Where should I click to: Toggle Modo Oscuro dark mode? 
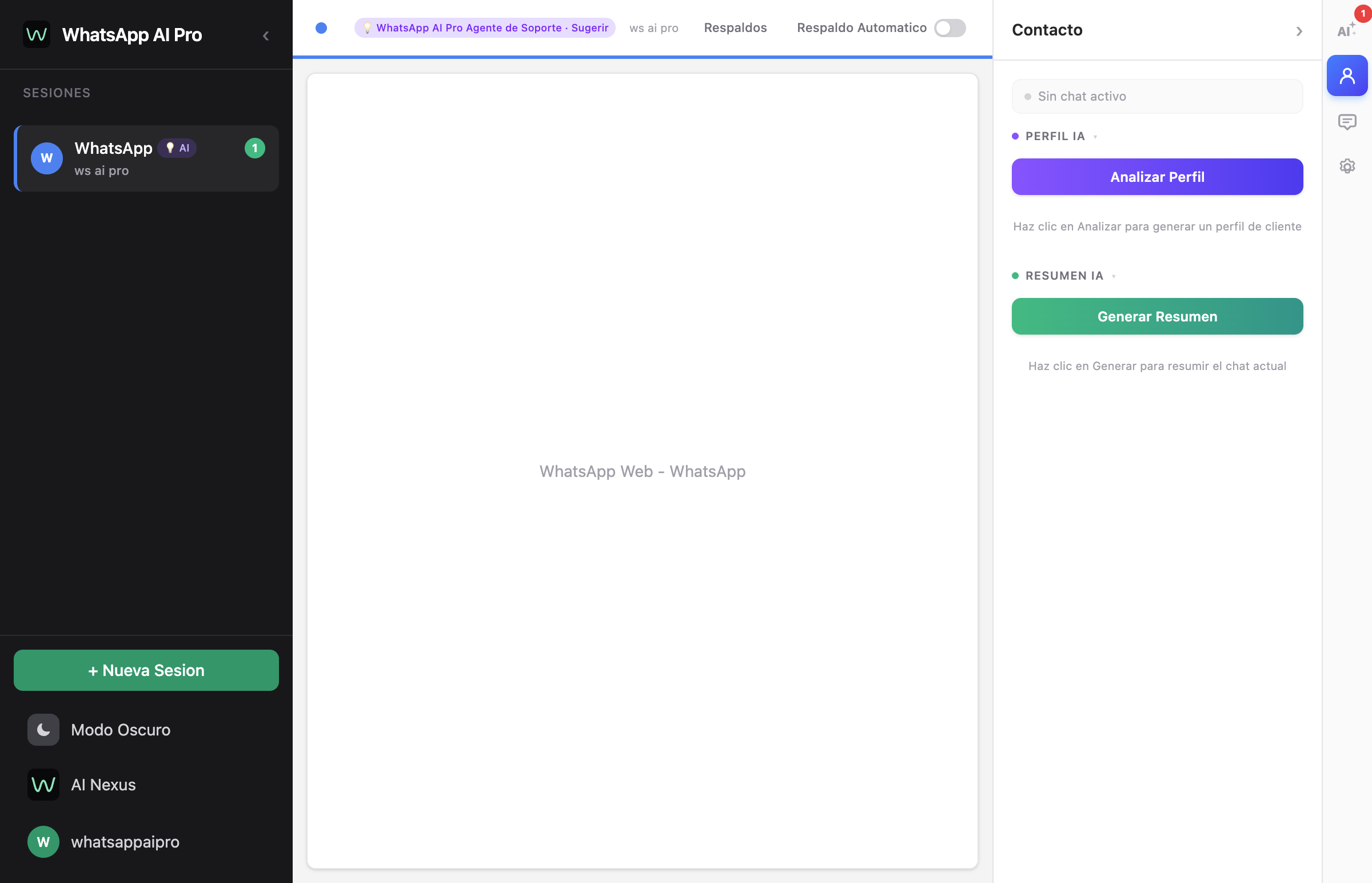(x=121, y=729)
